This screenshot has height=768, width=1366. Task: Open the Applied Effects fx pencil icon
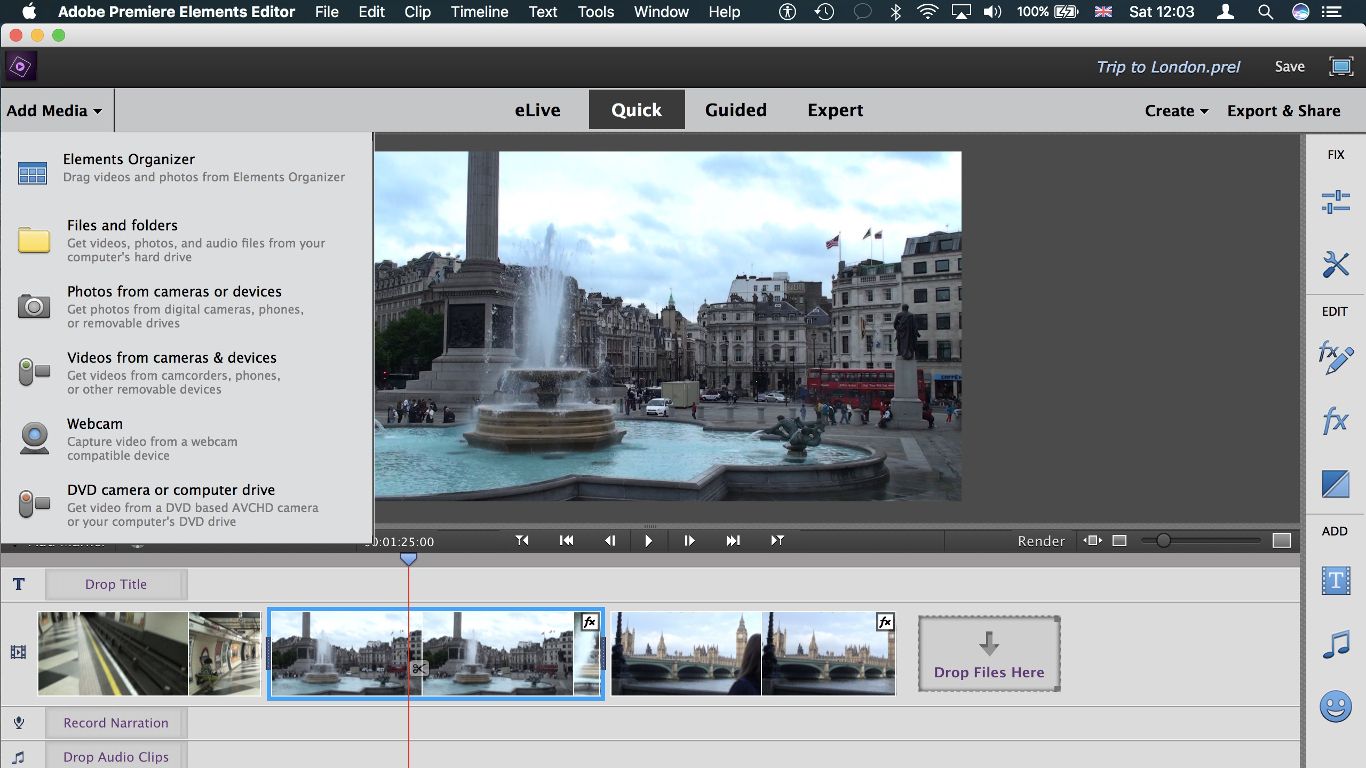click(x=1335, y=358)
